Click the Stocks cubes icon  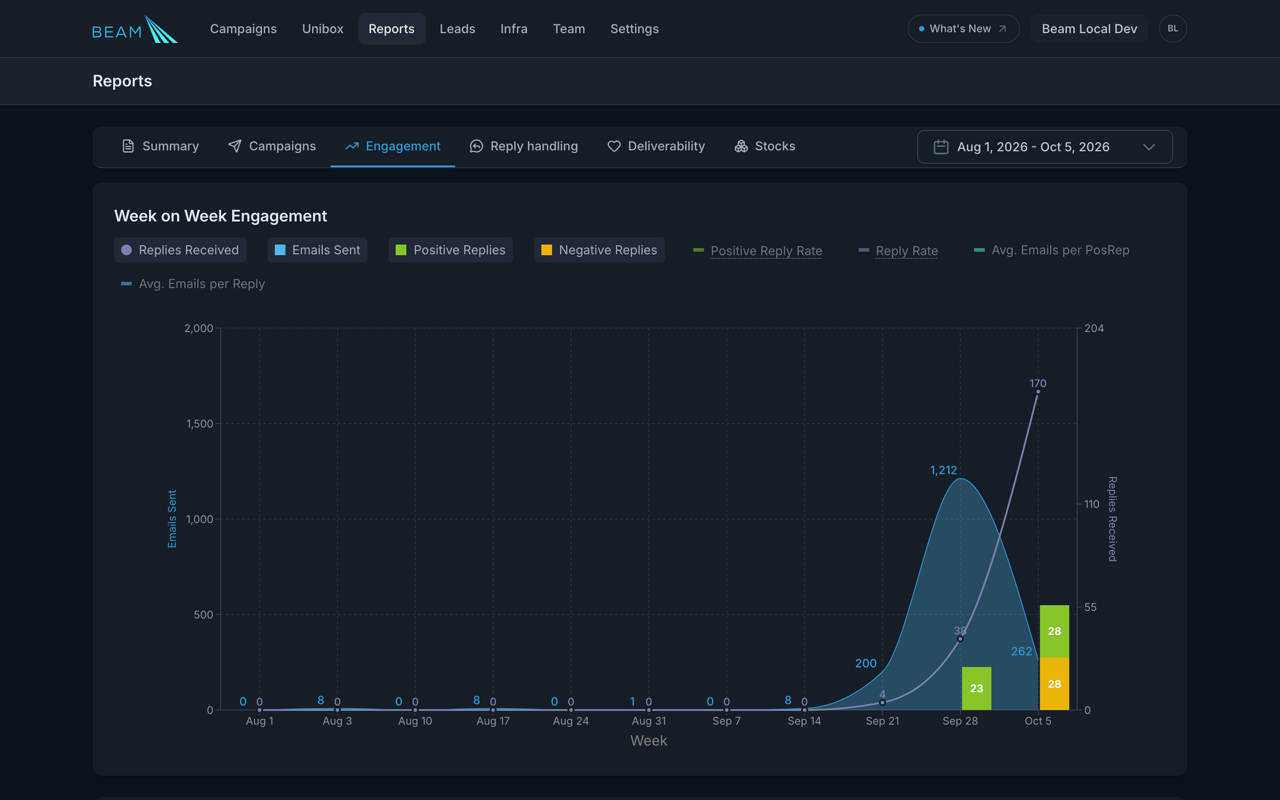click(741, 146)
